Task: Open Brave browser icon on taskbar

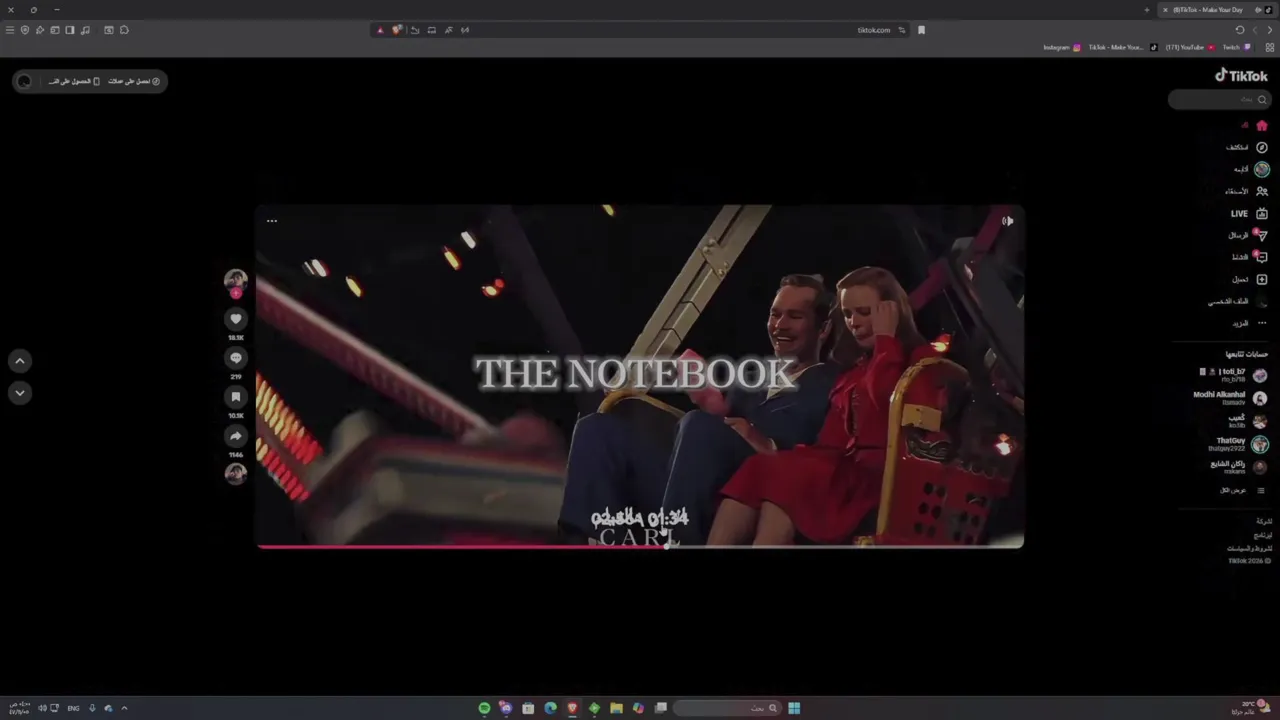Action: 572,708
